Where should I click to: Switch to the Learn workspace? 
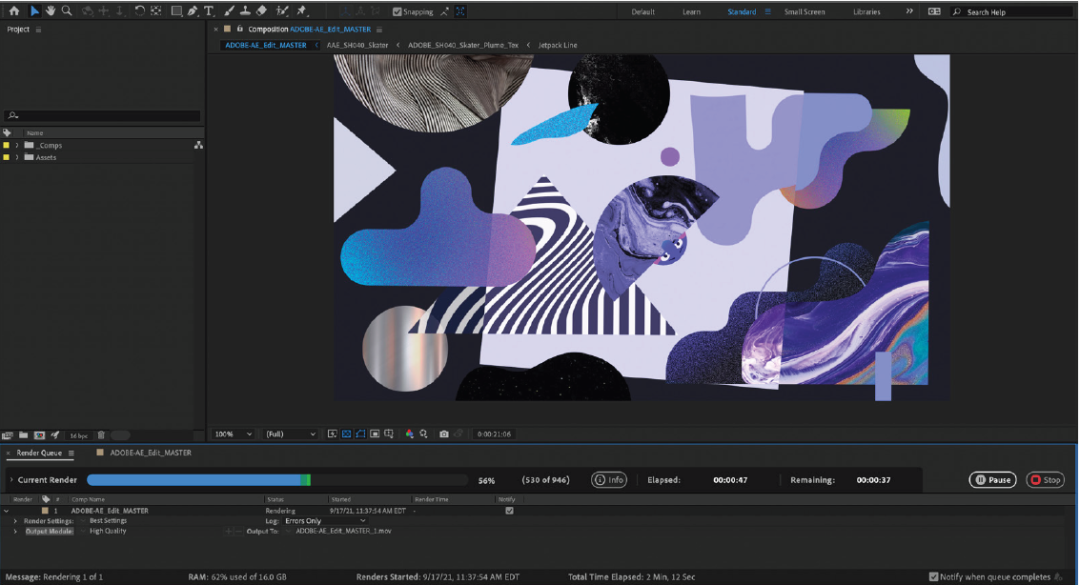coord(691,12)
